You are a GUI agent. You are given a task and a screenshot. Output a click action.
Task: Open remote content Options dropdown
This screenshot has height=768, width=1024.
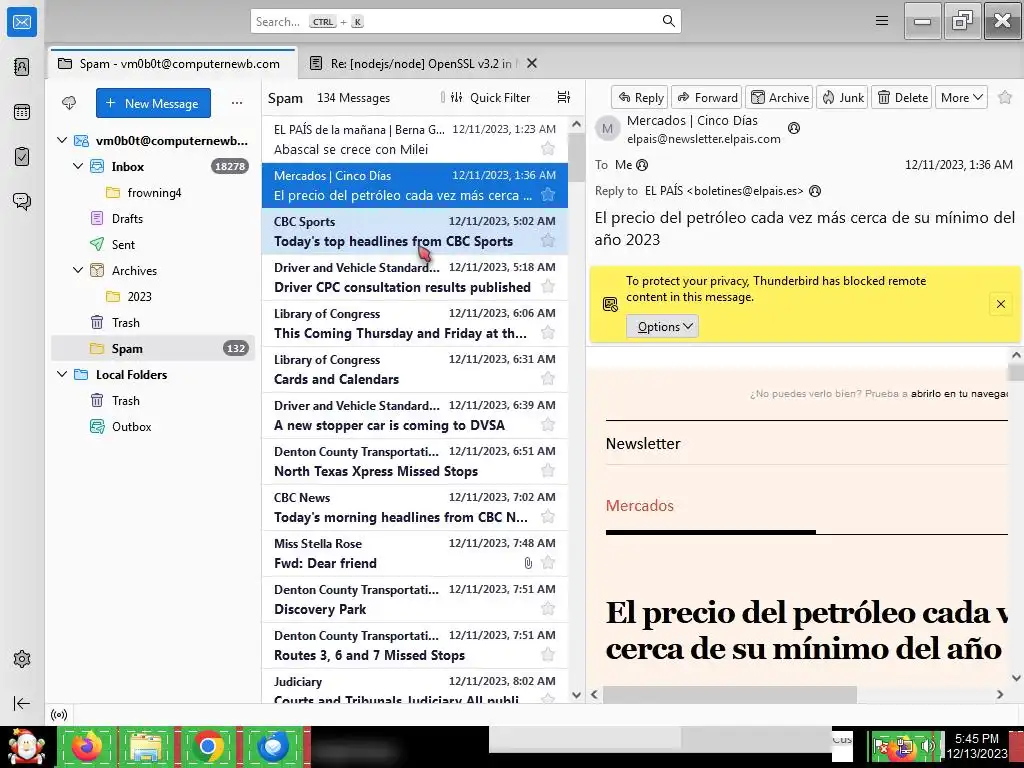point(662,327)
